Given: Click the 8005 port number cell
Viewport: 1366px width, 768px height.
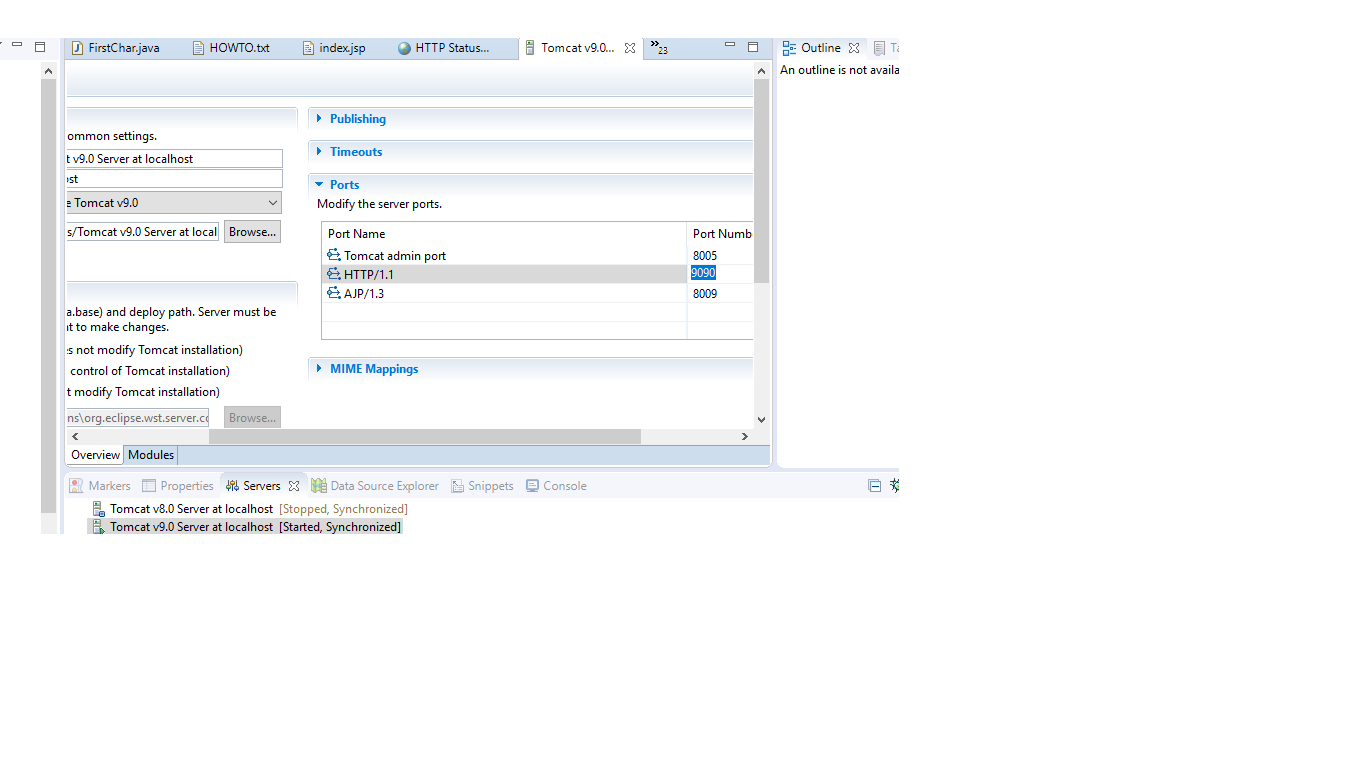Looking at the screenshot, I should point(720,256).
